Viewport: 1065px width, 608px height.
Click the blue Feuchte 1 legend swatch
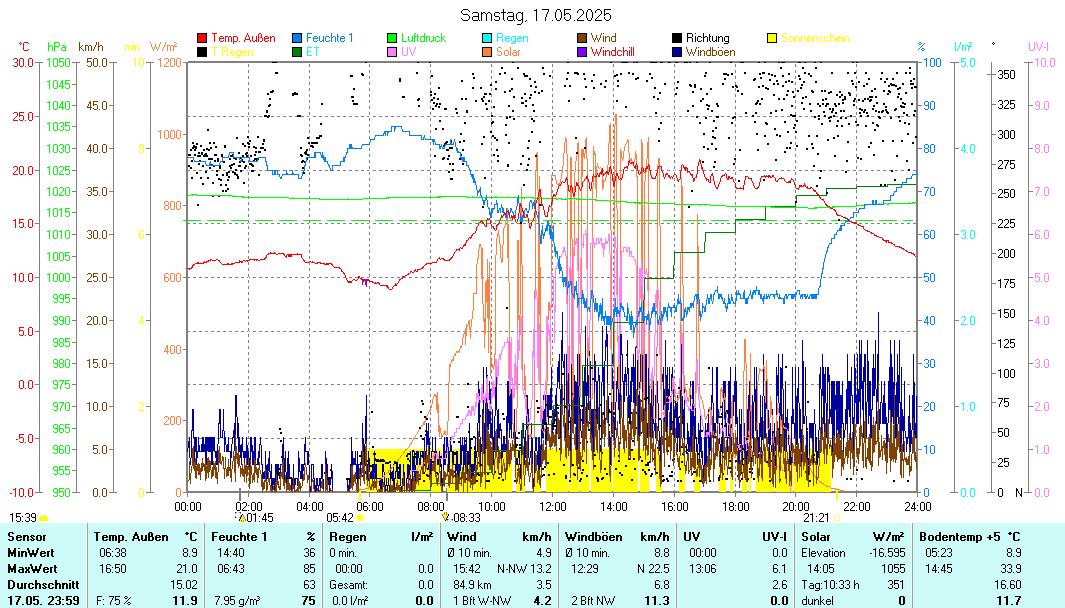[x=298, y=38]
